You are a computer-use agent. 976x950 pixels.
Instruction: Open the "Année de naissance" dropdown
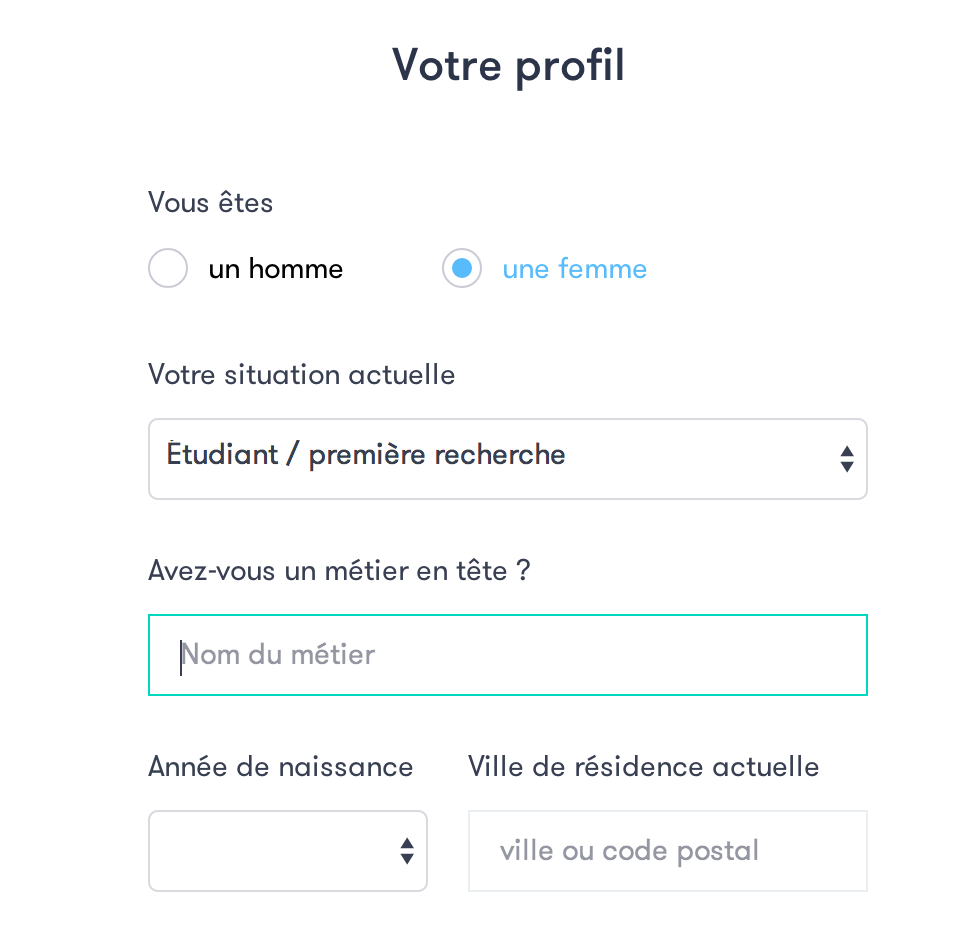click(287, 851)
